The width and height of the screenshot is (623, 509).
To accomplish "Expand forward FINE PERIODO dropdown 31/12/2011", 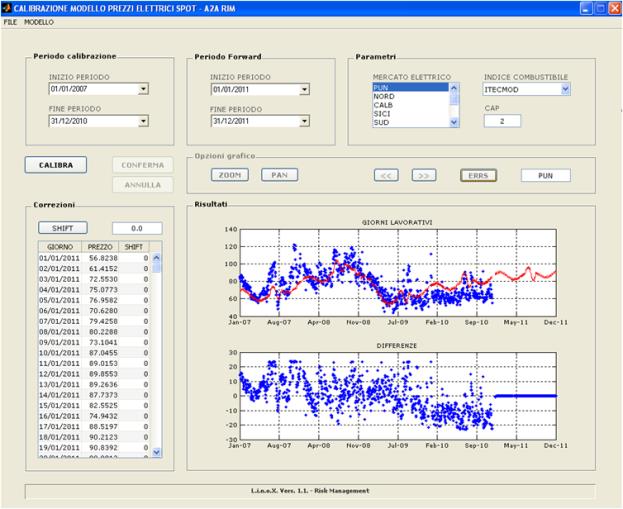I will (x=304, y=121).
